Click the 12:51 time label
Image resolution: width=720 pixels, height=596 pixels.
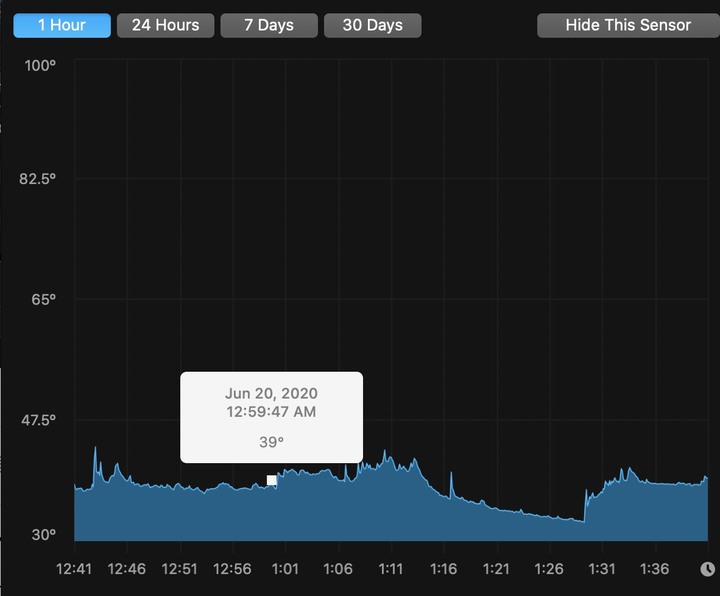click(180, 569)
